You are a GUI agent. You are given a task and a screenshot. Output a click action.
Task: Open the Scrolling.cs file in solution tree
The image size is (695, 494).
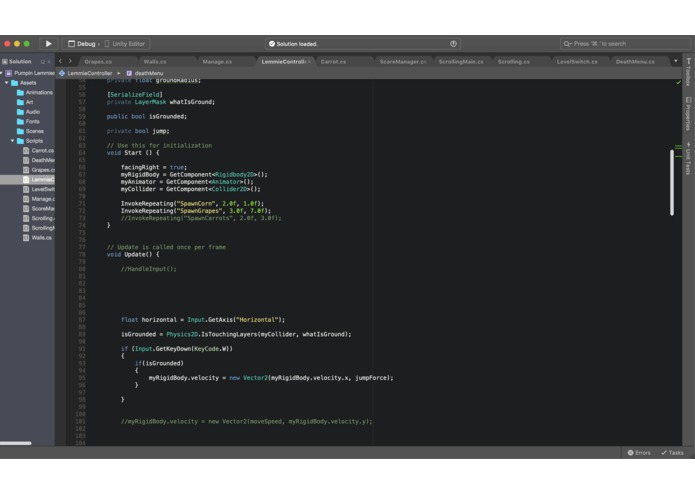pyautogui.click(x=39, y=218)
